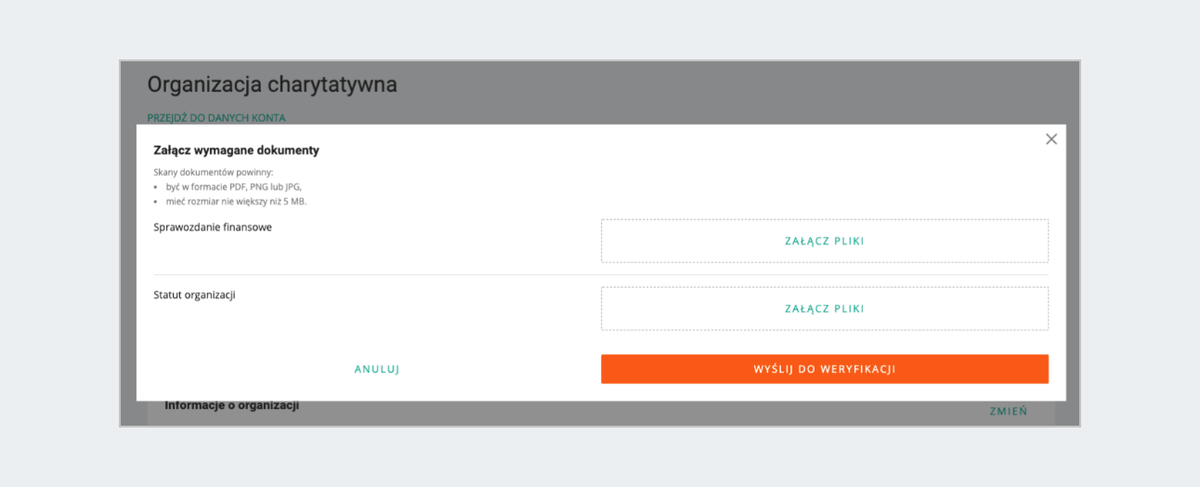Select the Statut organizacji label

pyautogui.click(x=194, y=295)
